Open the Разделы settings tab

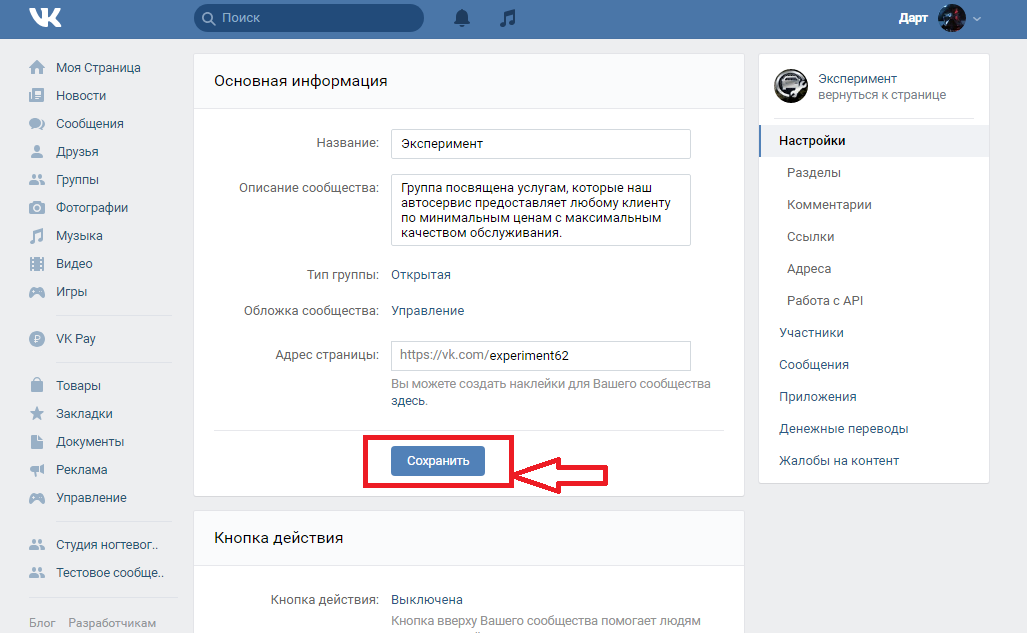813,173
